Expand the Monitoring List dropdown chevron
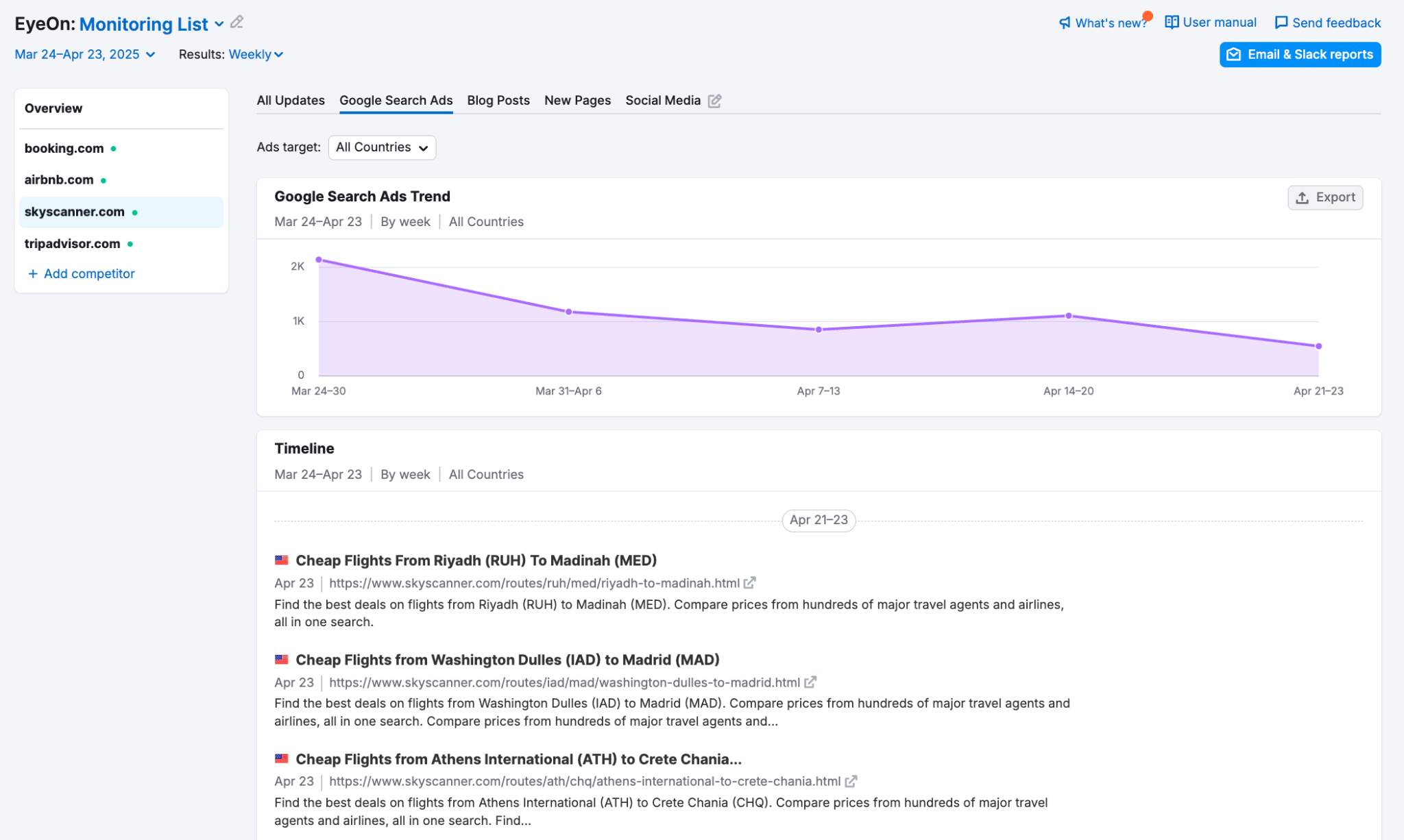This screenshot has width=1404, height=840. tap(219, 24)
